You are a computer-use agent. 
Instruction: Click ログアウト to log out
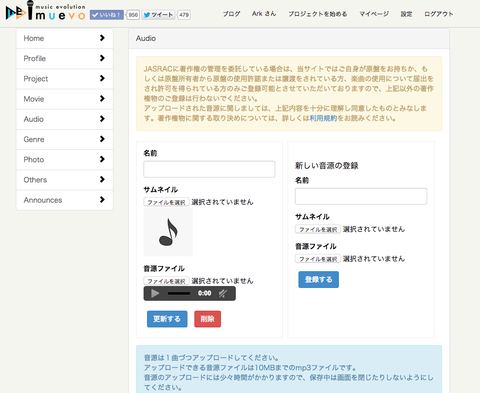point(439,14)
